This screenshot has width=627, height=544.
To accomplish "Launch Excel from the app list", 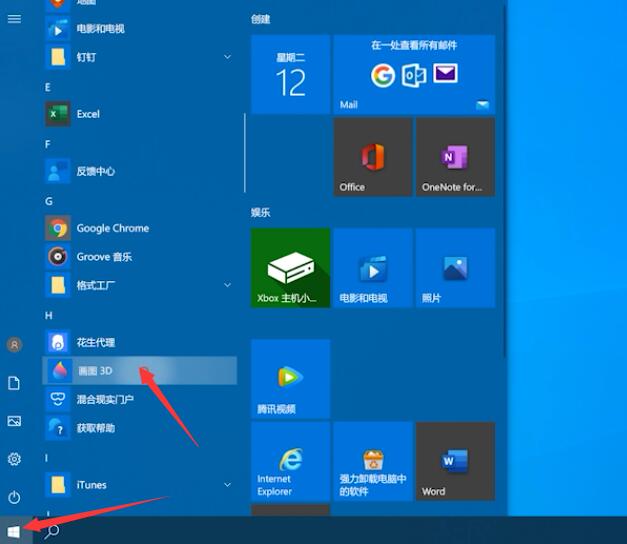I will 139,114.
